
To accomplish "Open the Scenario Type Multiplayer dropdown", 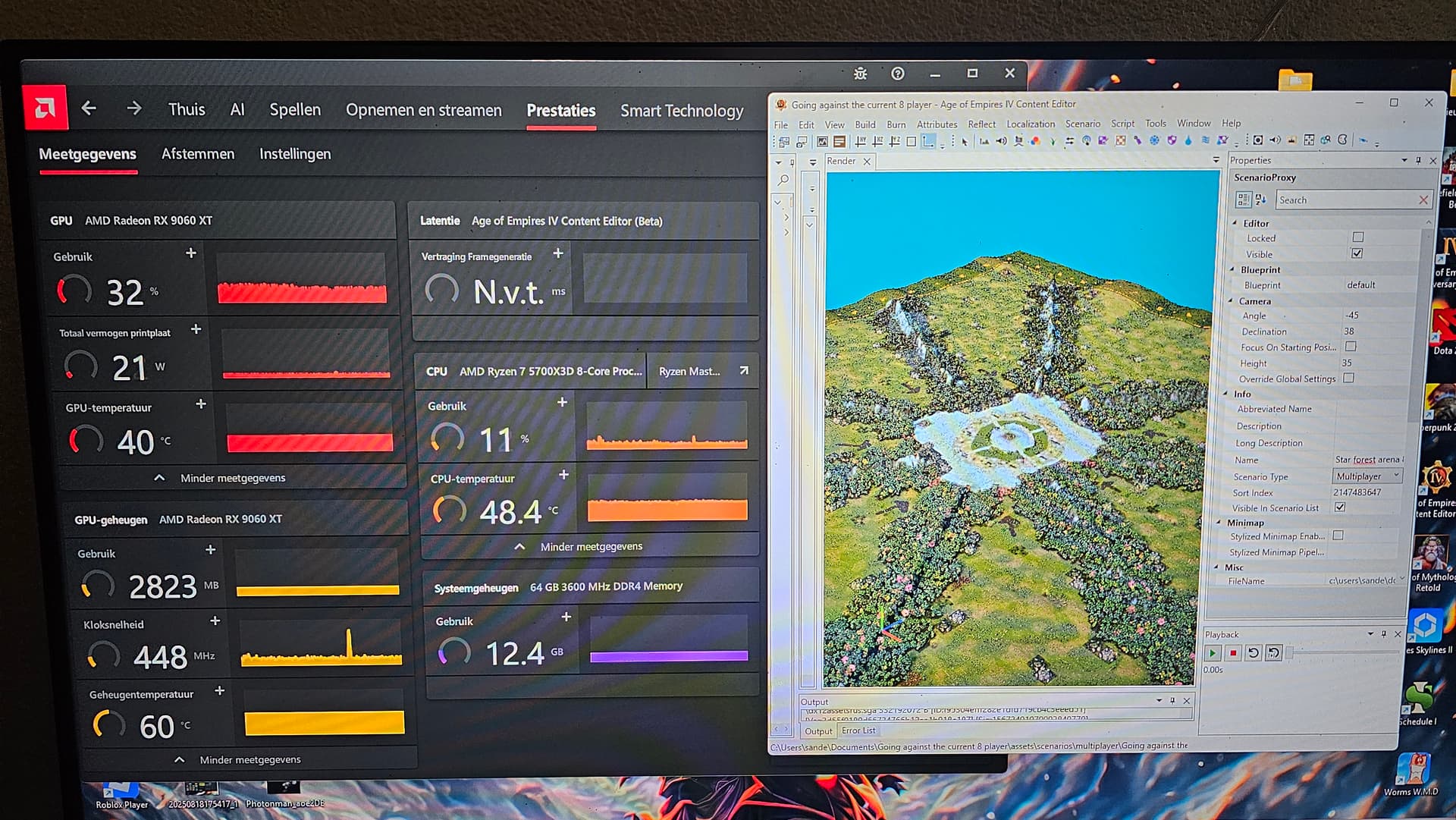I will 1367,476.
